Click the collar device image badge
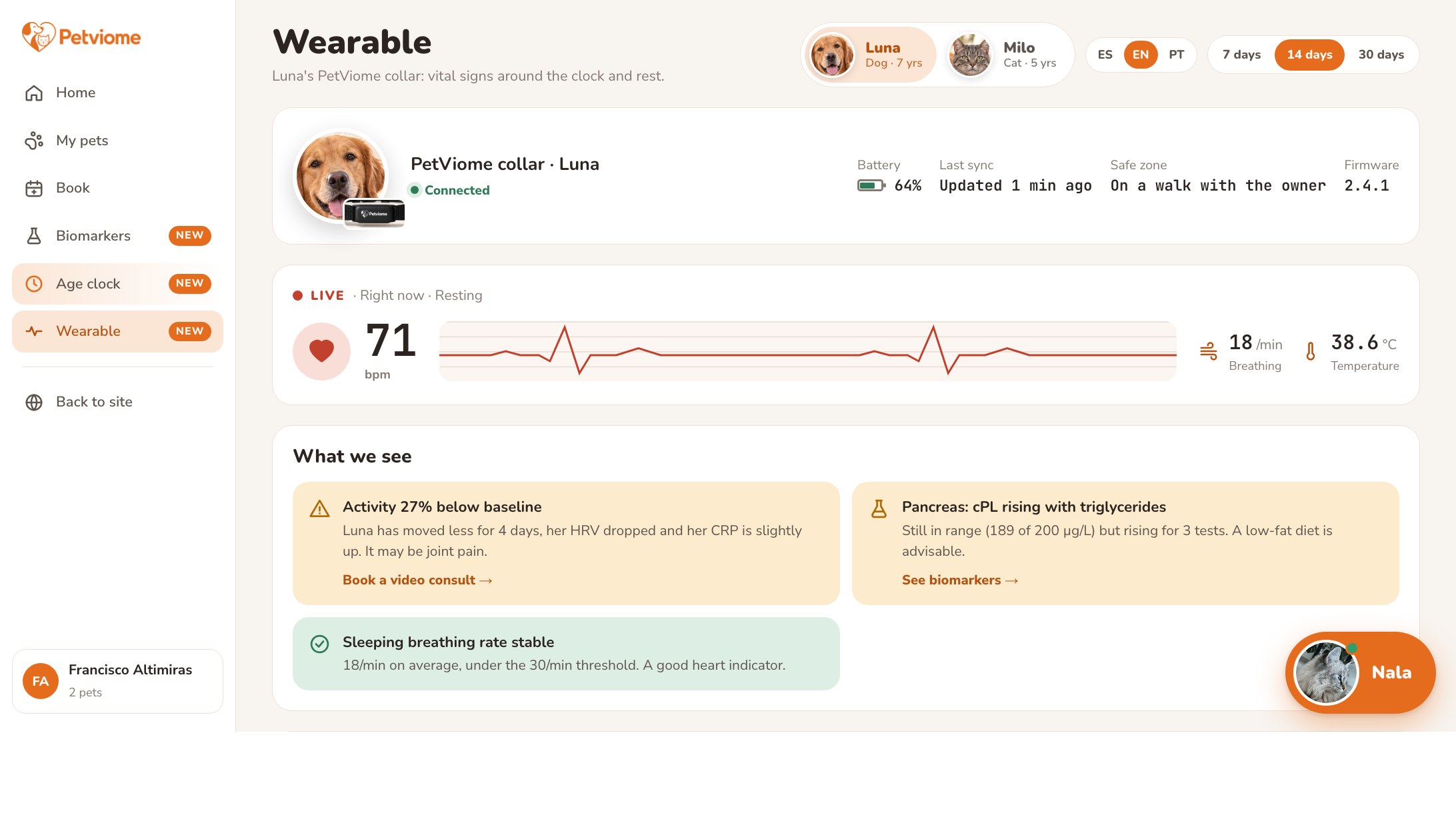 [374, 214]
